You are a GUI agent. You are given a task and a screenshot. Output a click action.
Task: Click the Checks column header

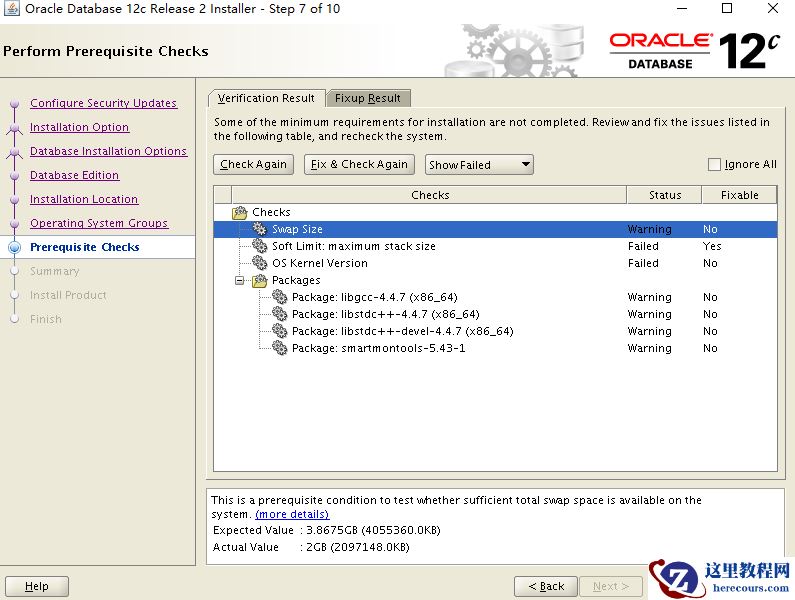coord(429,195)
